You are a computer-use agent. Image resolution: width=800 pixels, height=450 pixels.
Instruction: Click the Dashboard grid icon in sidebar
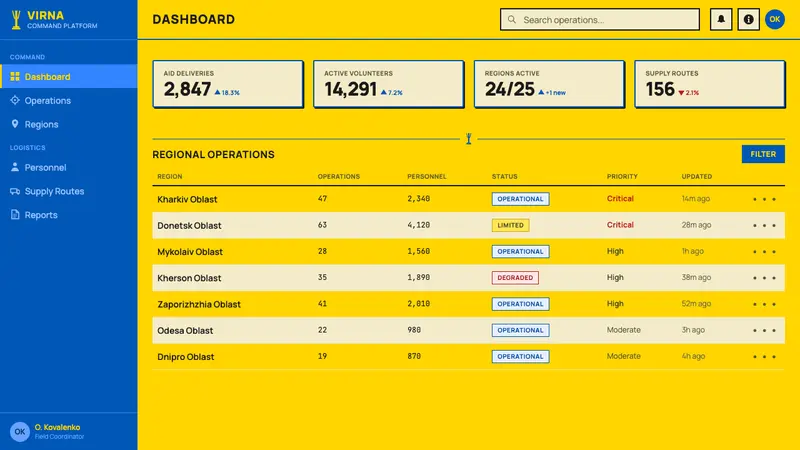(15, 77)
